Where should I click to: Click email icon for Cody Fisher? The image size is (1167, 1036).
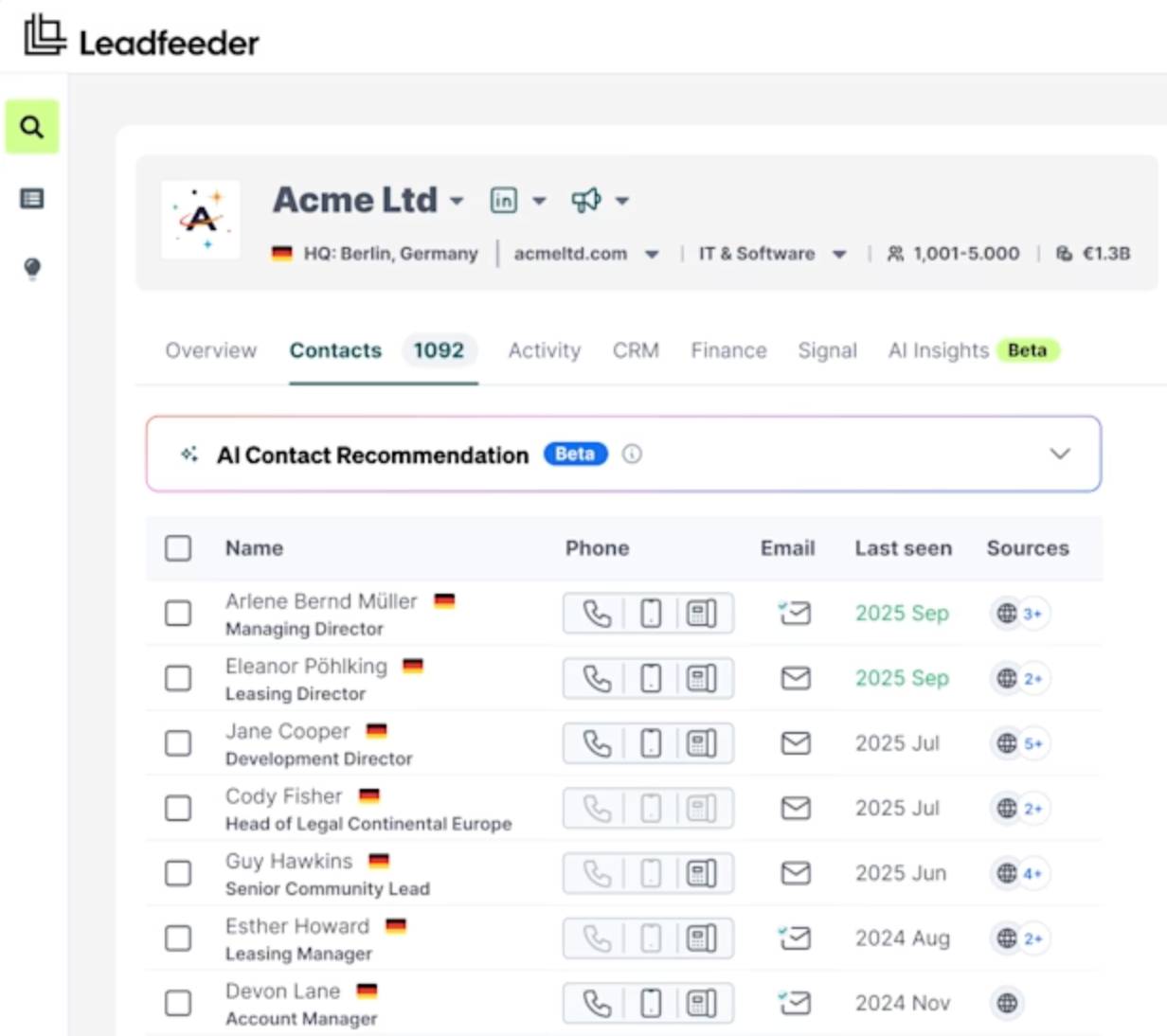click(x=796, y=809)
